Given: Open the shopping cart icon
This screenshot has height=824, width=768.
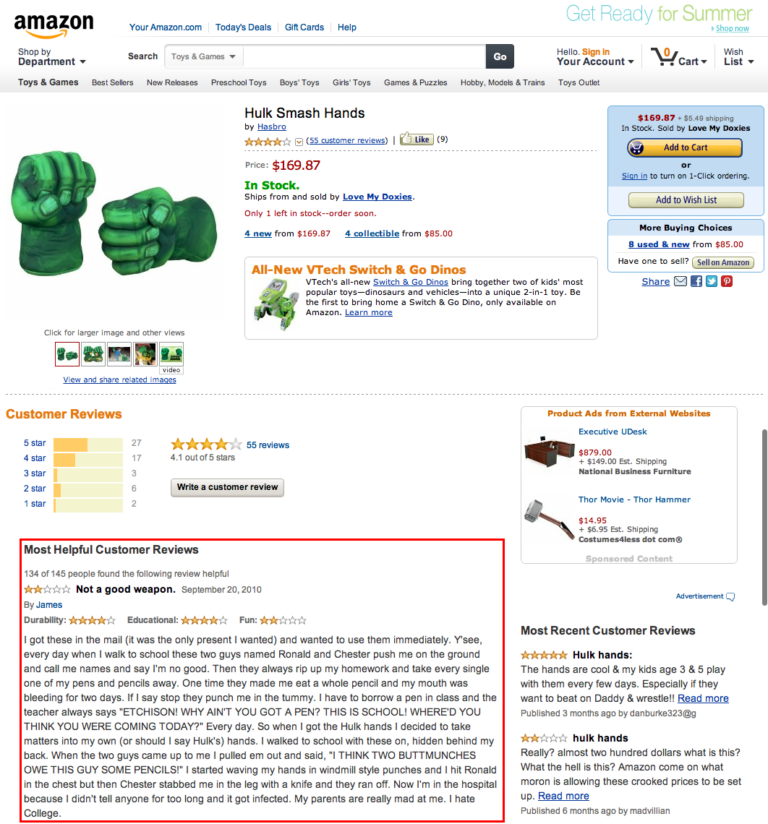Looking at the screenshot, I should point(663,57).
